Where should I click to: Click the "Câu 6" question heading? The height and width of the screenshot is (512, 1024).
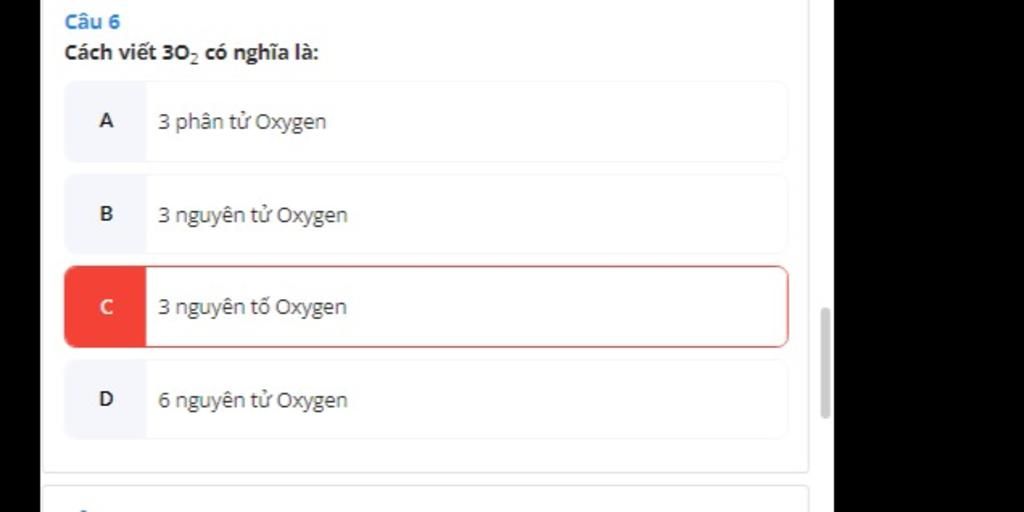(92, 22)
